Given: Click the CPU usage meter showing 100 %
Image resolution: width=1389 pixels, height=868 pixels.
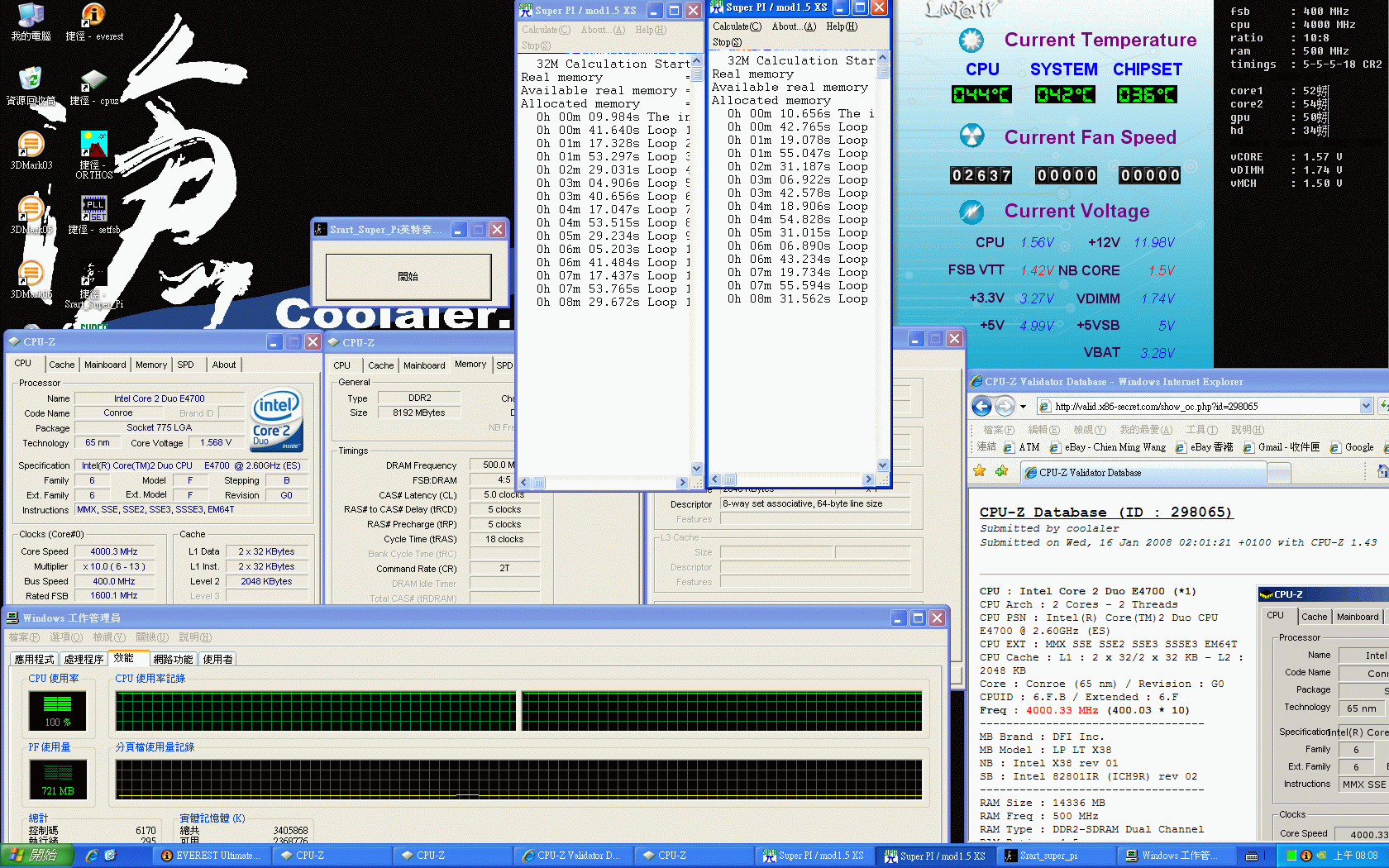Looking at the screenshot, I should (57, 710).
